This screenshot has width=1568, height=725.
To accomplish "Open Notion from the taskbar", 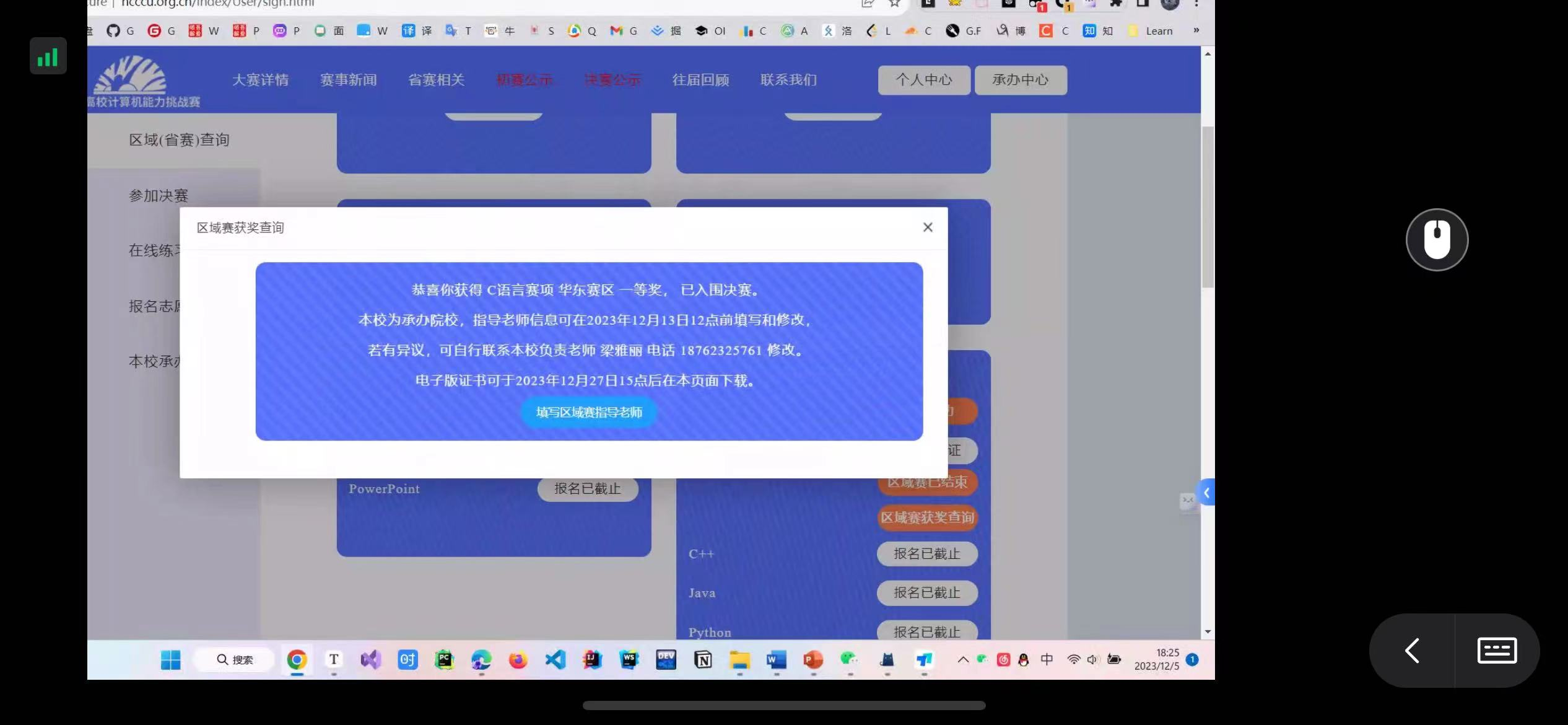I will [x=703, y=660].
